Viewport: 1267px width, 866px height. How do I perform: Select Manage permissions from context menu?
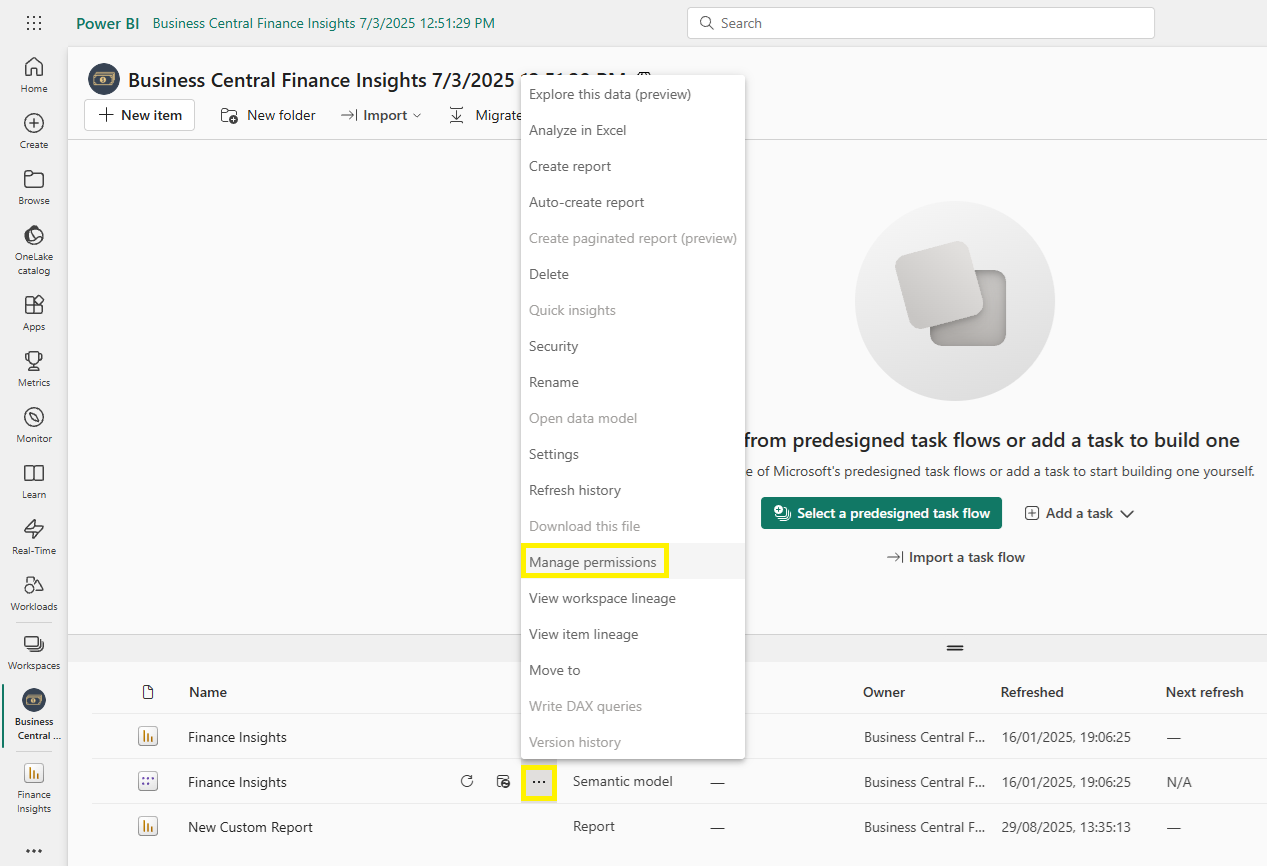(x=593, y=562)
